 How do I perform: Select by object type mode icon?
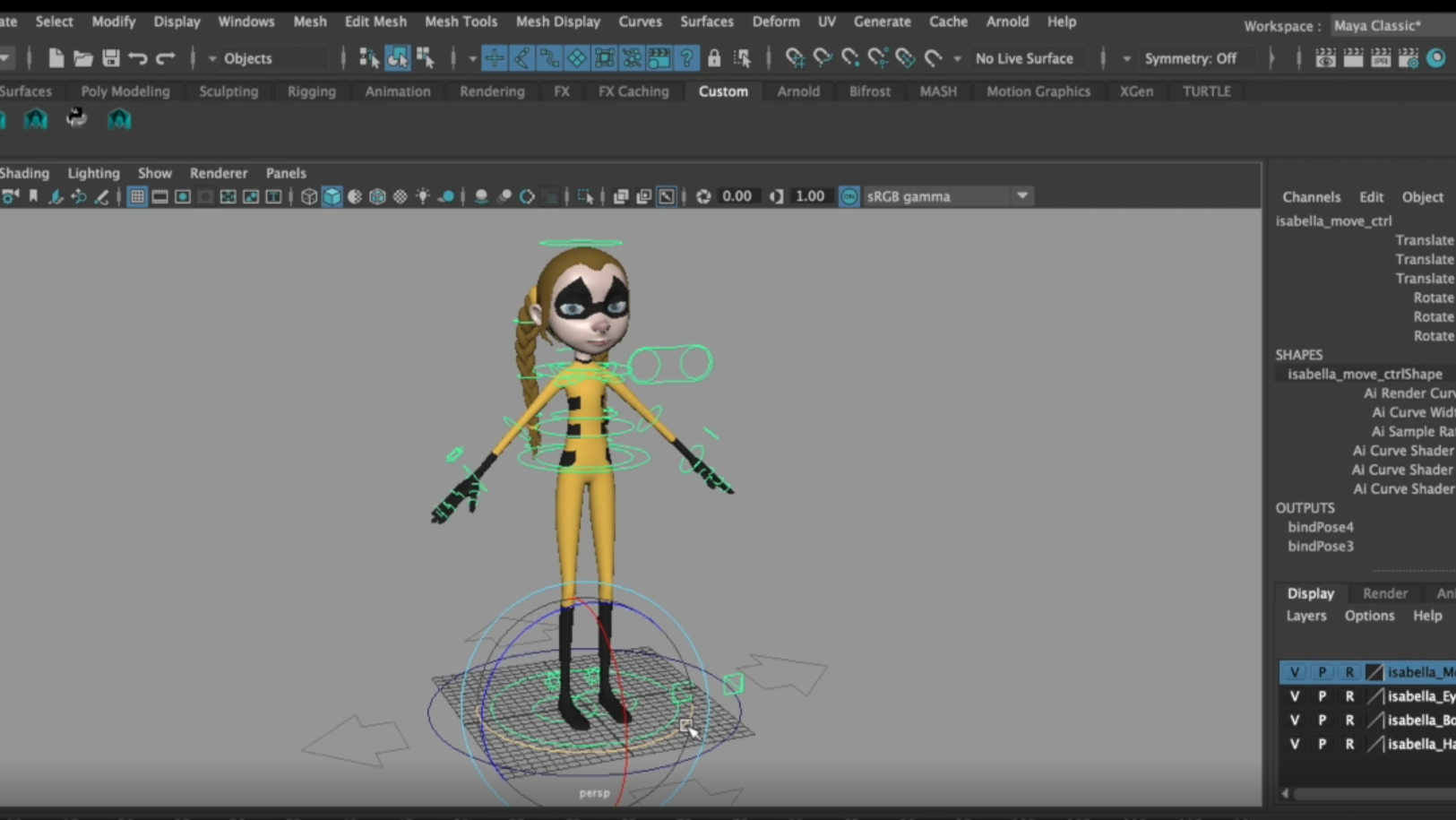pyautogui.click(x=397, y=58)
